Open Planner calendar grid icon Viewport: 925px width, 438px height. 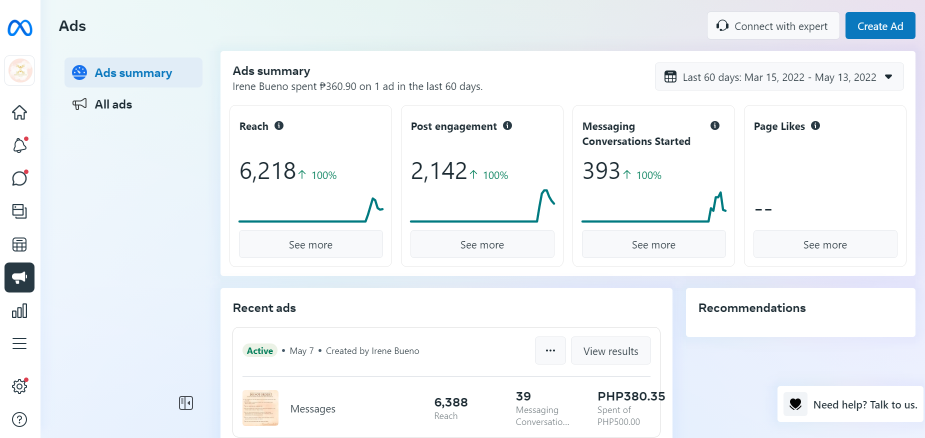(x=19, y=244)
